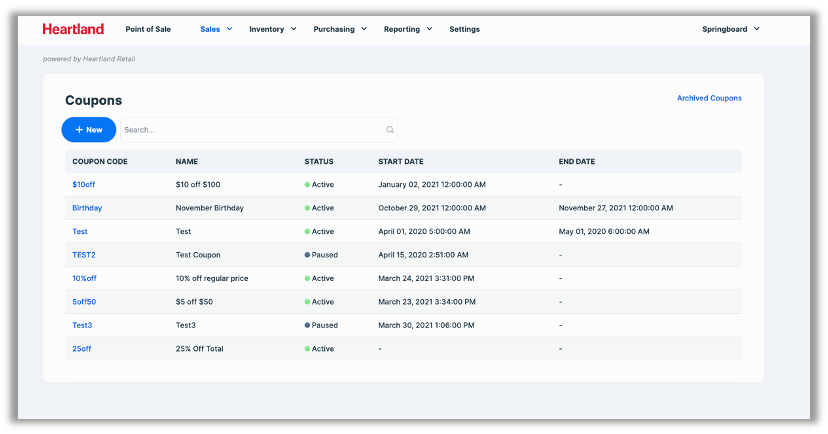The width and height of the screenshot is (828, 434).
Task: Open the $10off coupon
Action: coord(84,185)
